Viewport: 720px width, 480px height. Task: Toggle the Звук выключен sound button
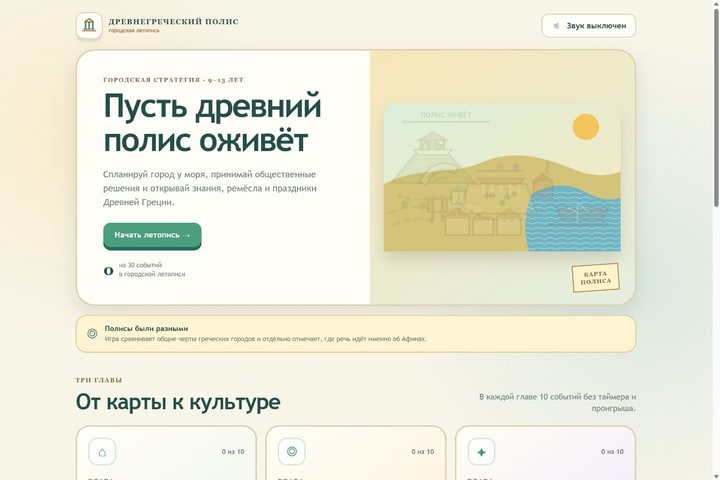[589, 26]
